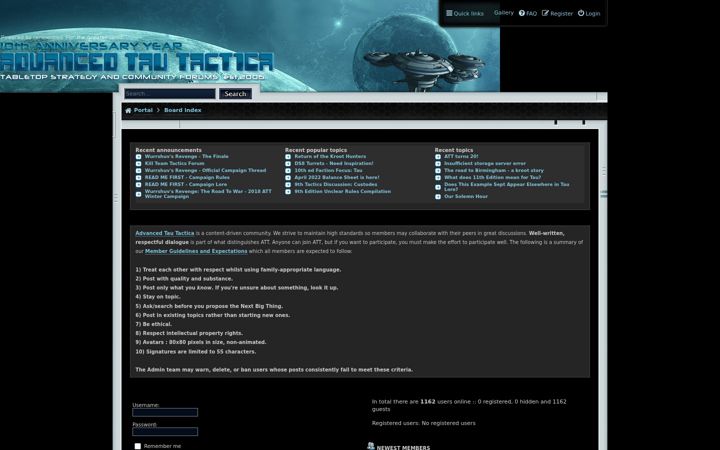Click icon beside Insufficient storage server error
This screenshot has height=450, width=720.
(438, 163)
